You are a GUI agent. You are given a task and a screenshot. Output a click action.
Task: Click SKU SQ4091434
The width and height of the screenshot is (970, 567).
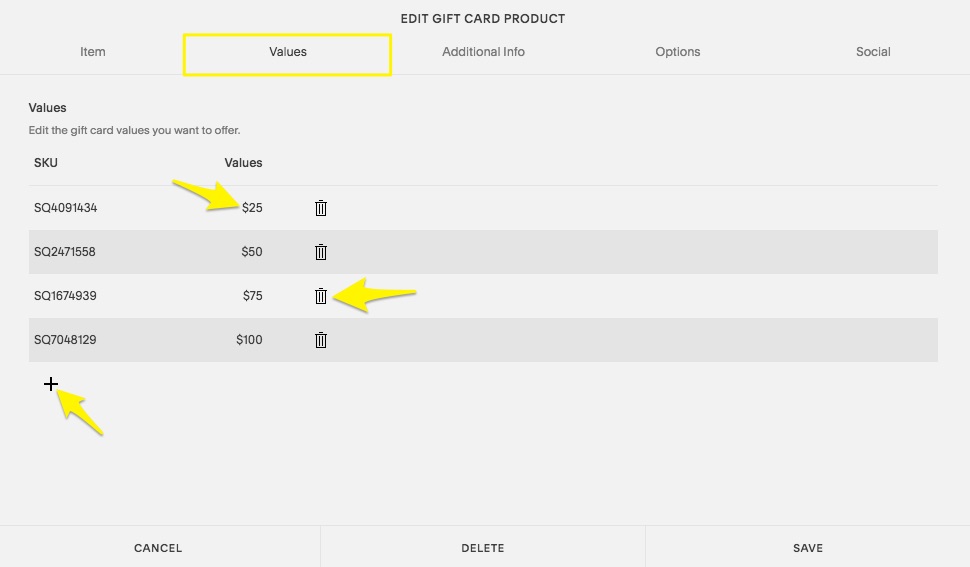(x=65, y=208)
